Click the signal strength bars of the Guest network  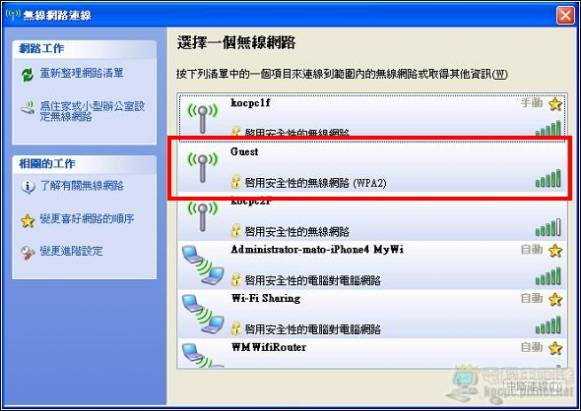pyautogui.click(x=548, y=178)
